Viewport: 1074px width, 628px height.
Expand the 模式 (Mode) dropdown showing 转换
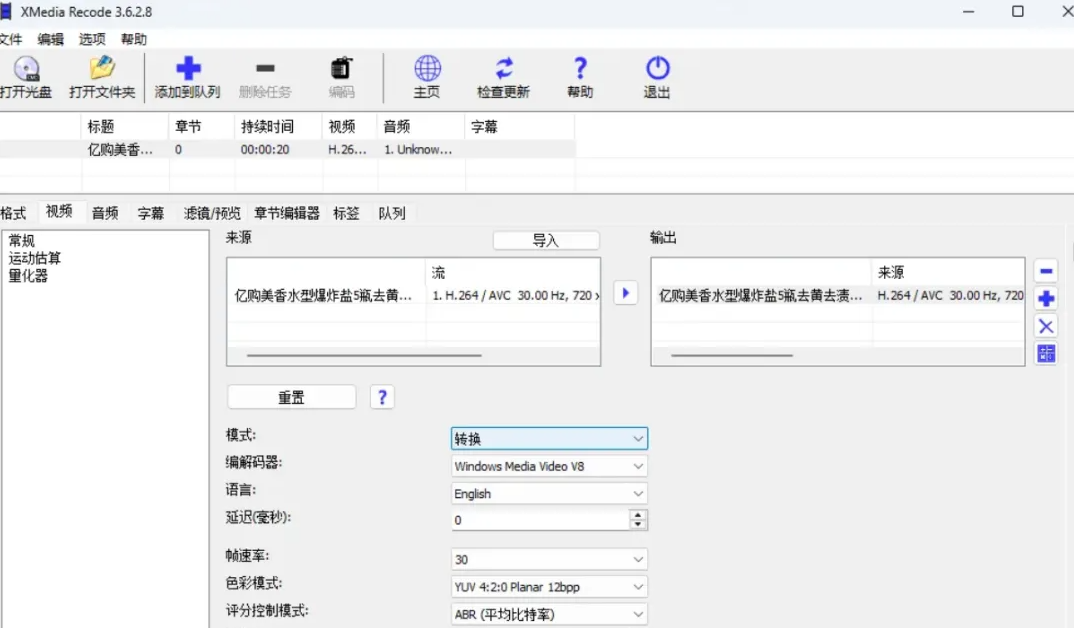click(x=549, y=438)
